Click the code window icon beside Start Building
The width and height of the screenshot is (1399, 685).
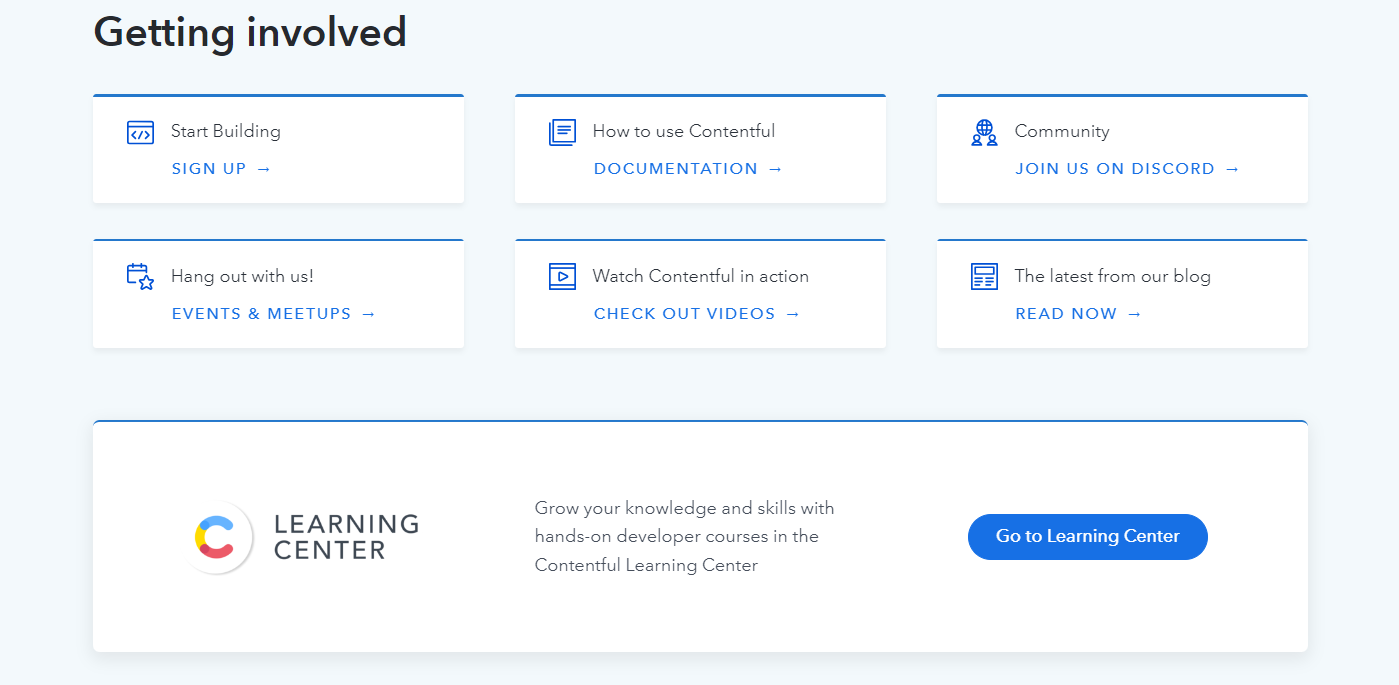pyautogui.click(x=140, y=132)
